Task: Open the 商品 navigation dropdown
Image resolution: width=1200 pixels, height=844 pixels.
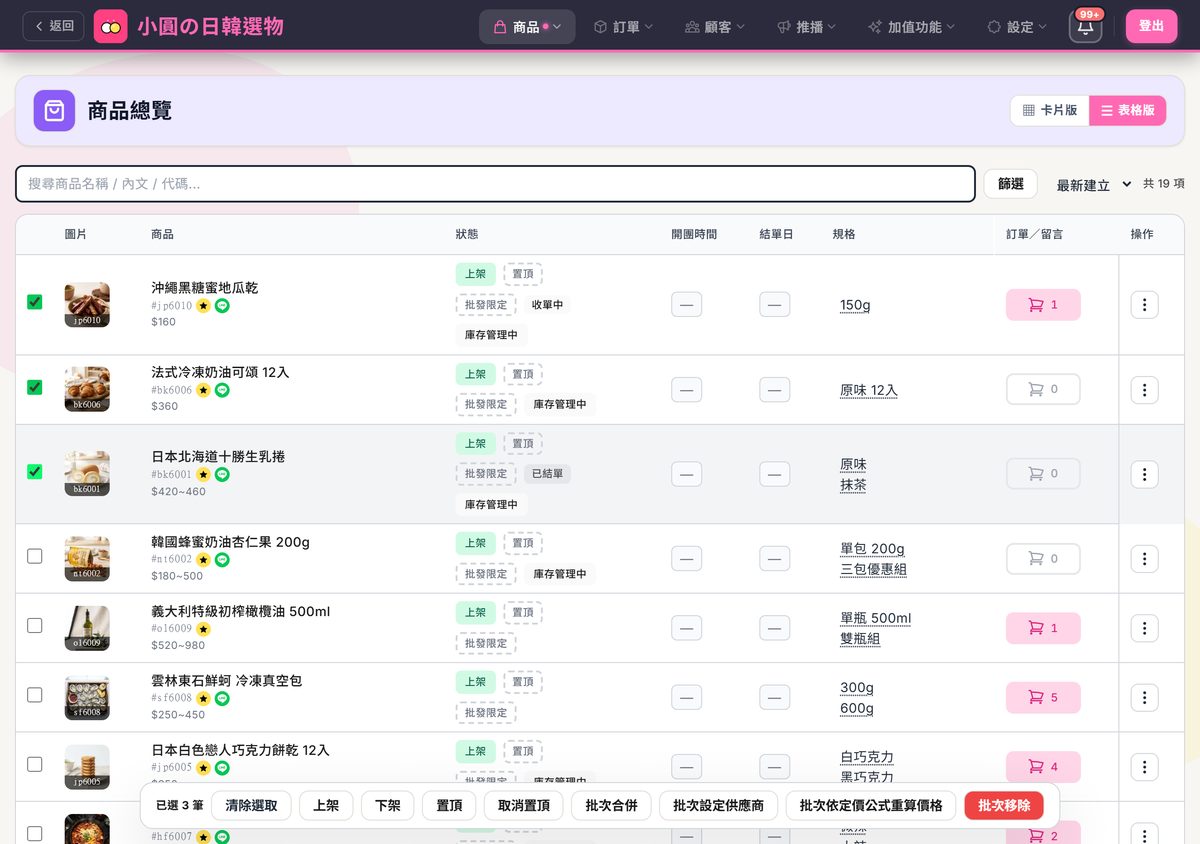Action: point(527,27)
